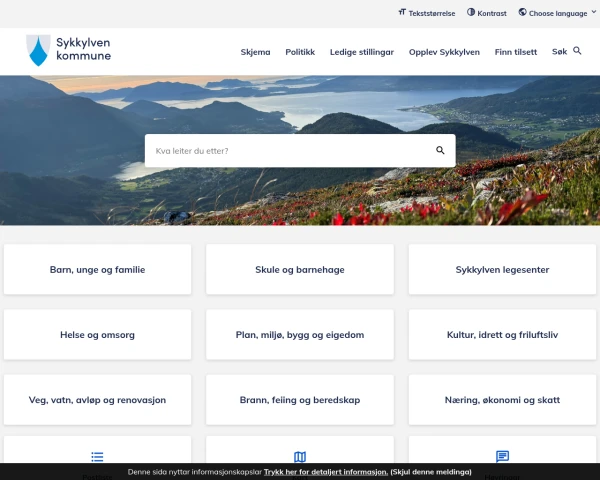
Task: Open the Barn, unge og familie card
Action: (97, 270)
